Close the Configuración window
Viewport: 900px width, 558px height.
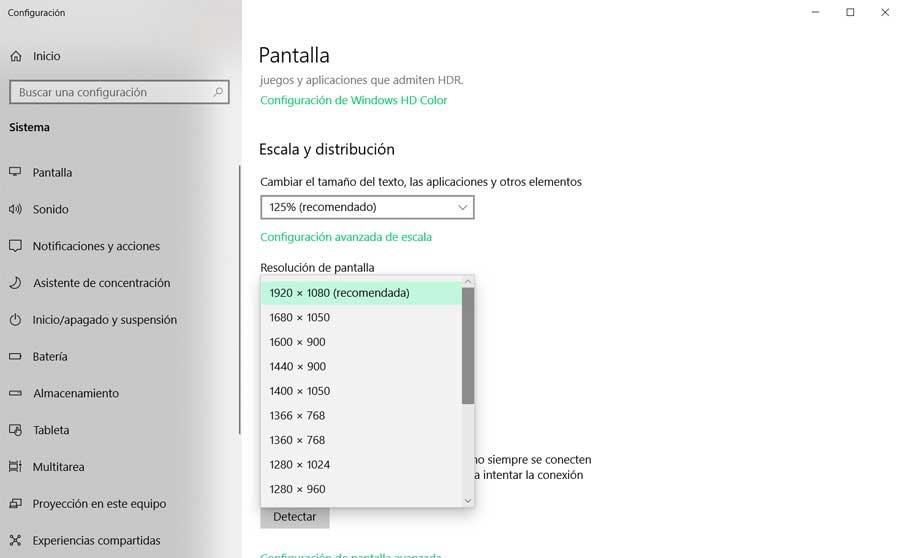click(885, 12)
